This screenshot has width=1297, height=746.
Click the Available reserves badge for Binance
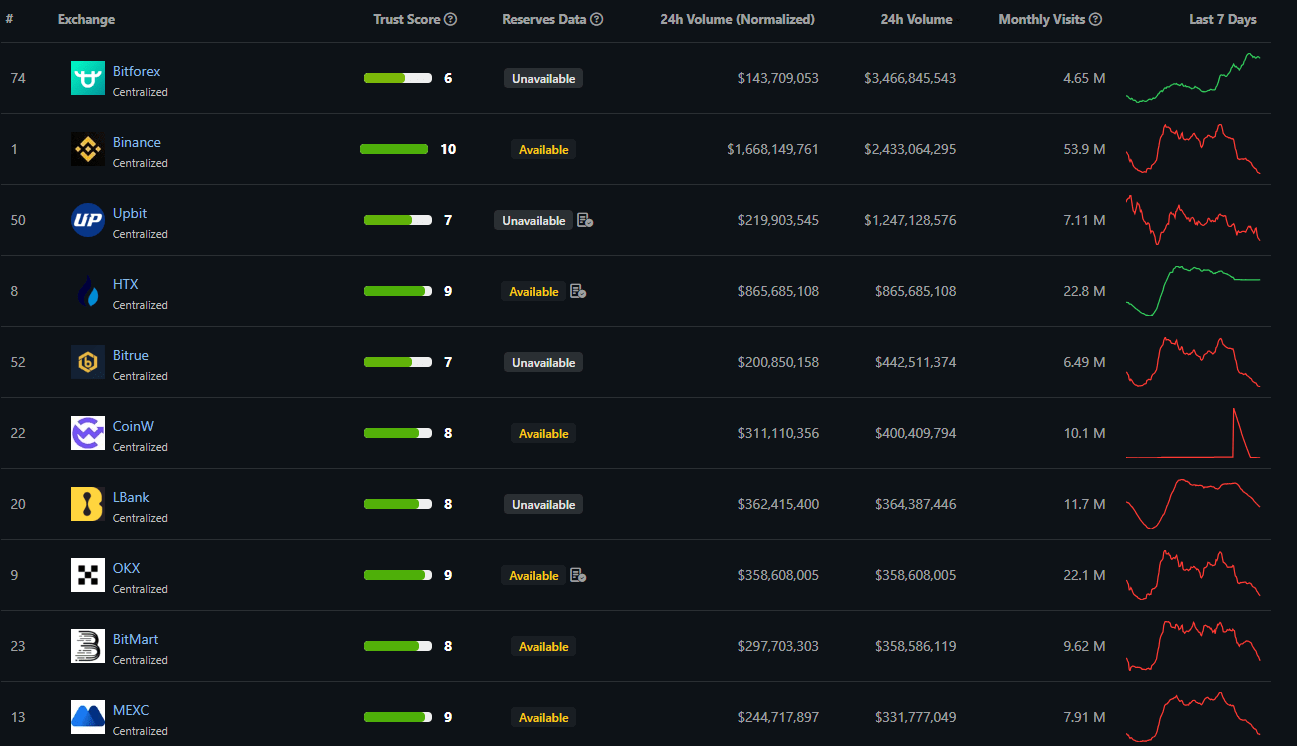(543, 149)
